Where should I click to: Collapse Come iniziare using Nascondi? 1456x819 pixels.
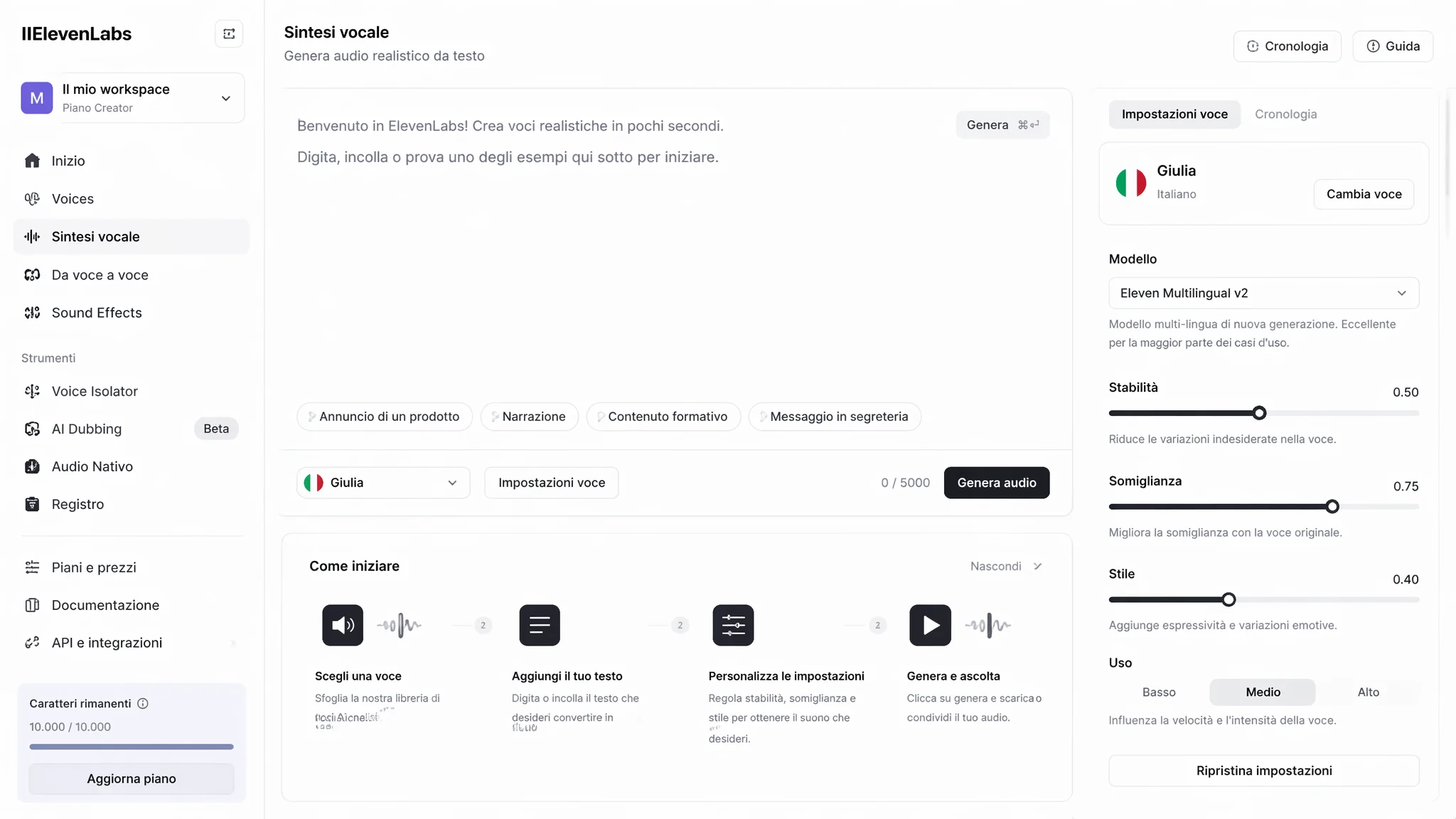1006,567
